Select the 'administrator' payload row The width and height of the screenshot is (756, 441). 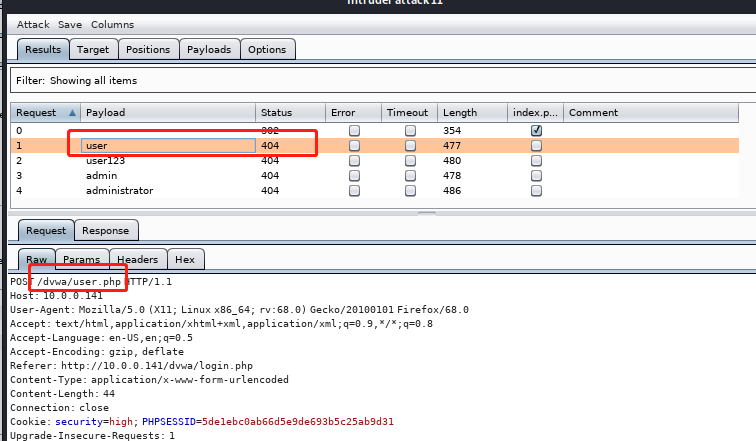(375, 191)
